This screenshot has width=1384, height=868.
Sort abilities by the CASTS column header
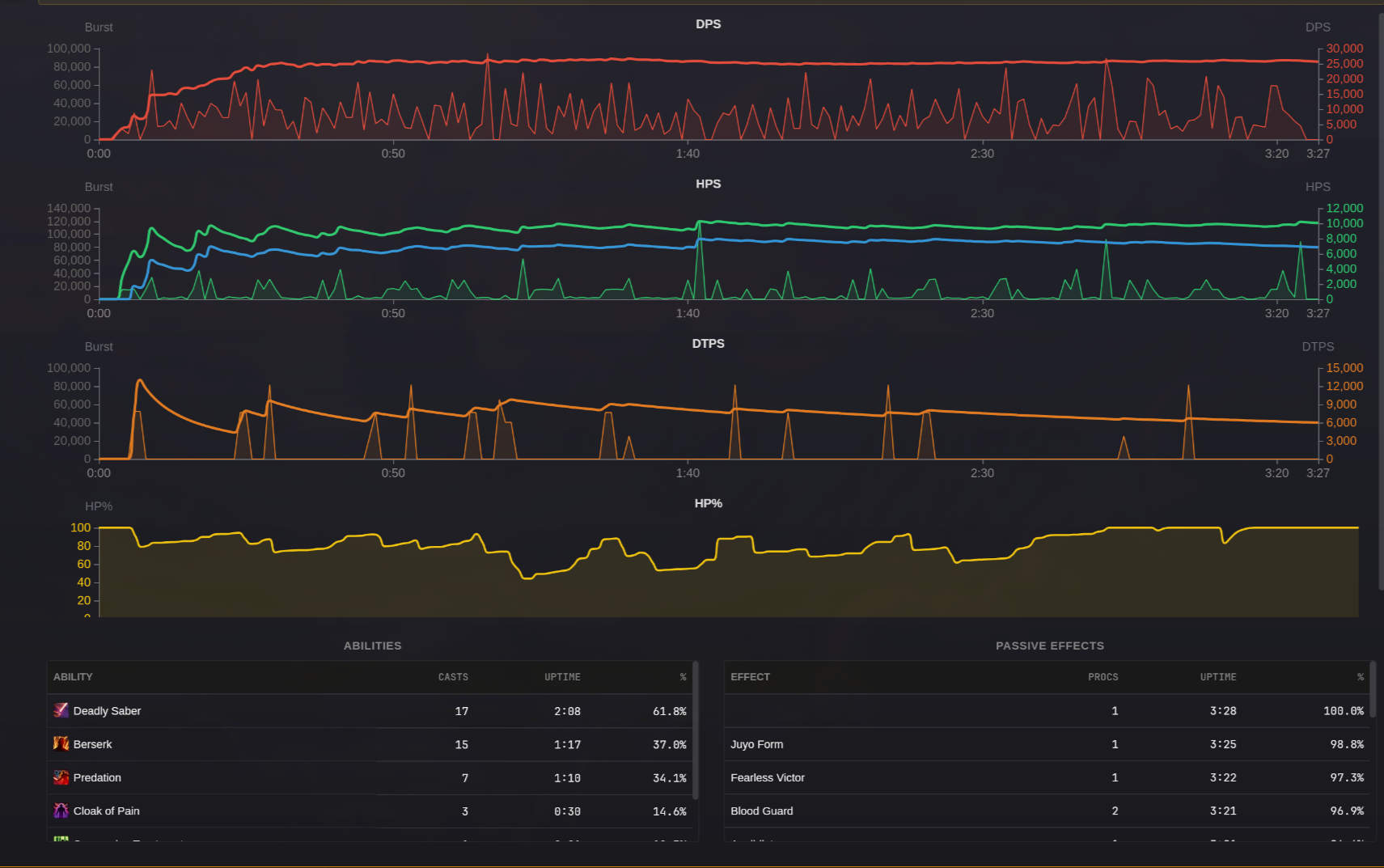pyautogui.click(x=453, y=677)
